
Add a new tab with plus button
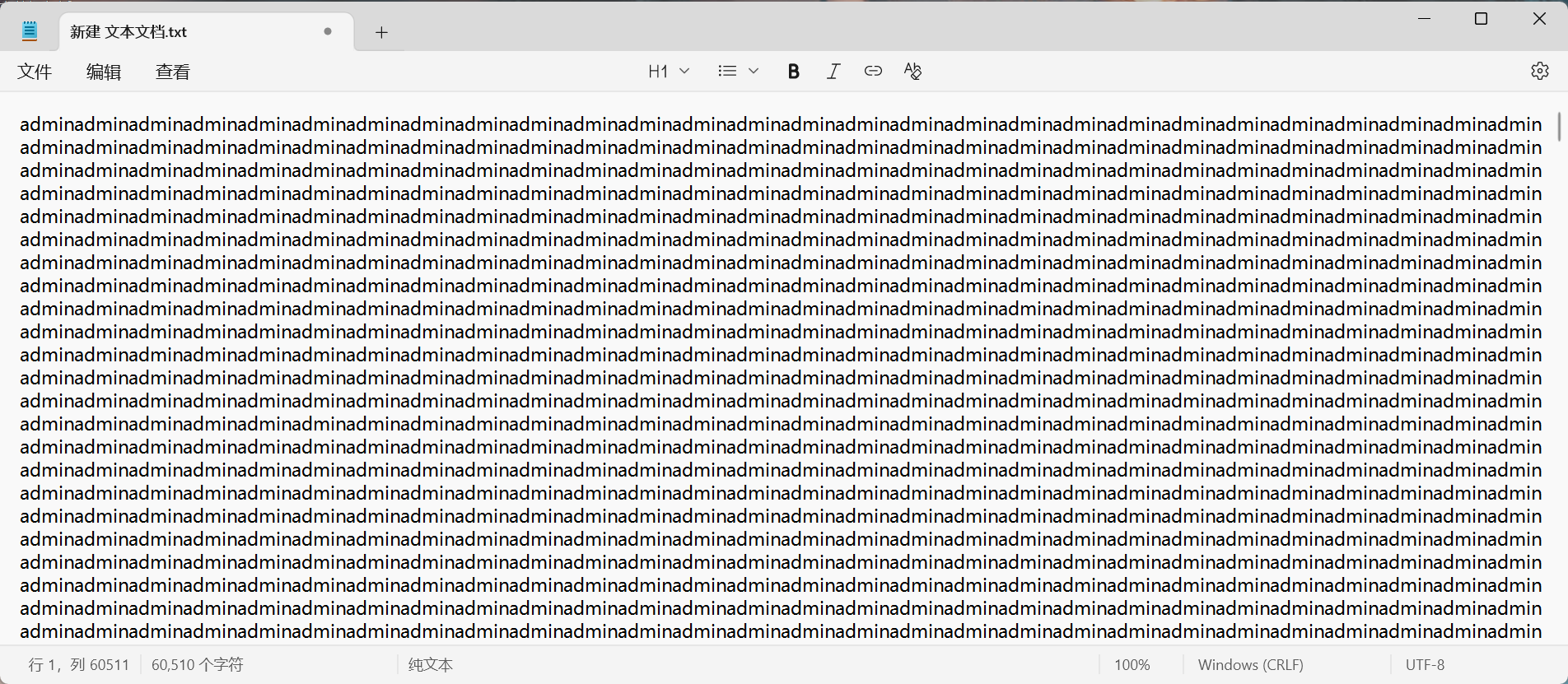pos(381,32)
